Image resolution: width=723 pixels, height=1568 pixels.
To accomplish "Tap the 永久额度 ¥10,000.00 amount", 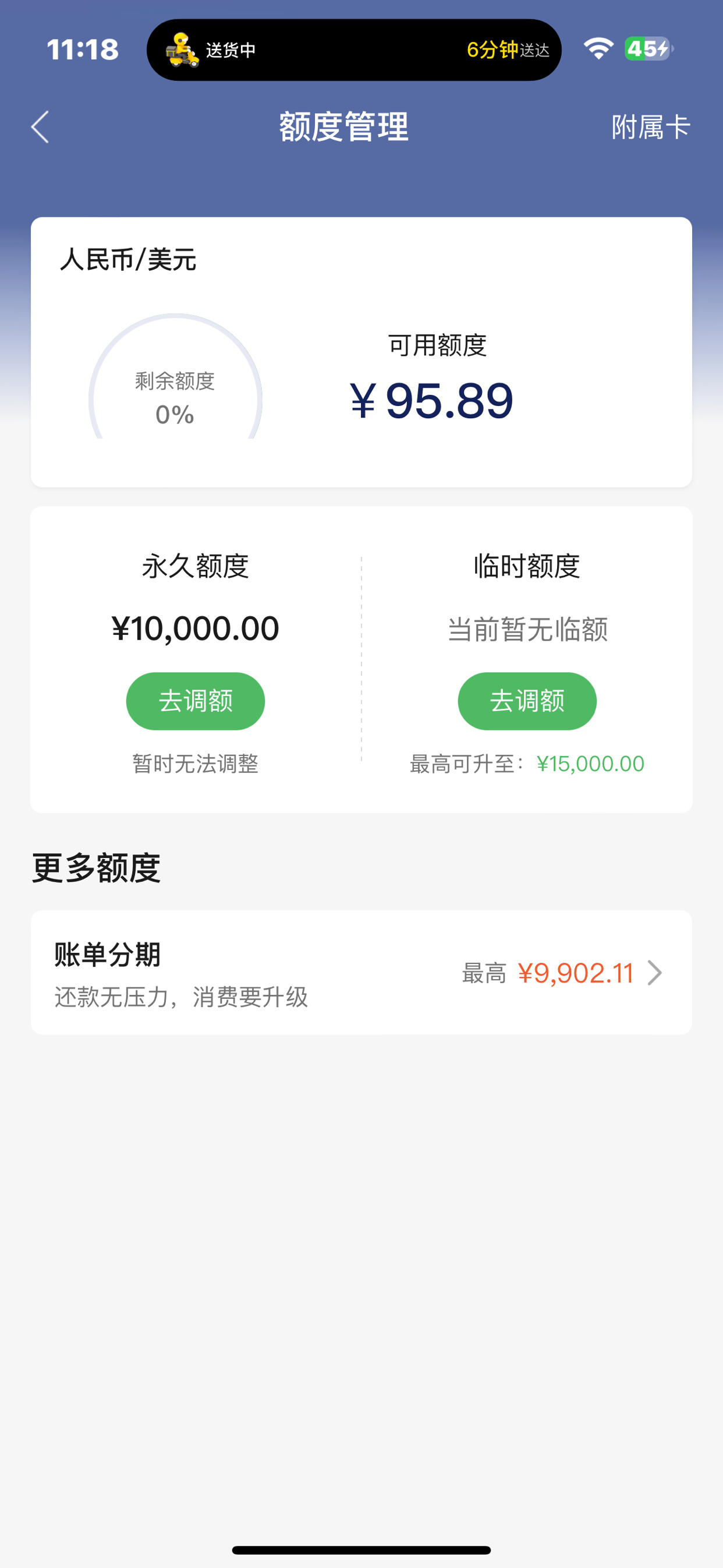I will (196, 628).
